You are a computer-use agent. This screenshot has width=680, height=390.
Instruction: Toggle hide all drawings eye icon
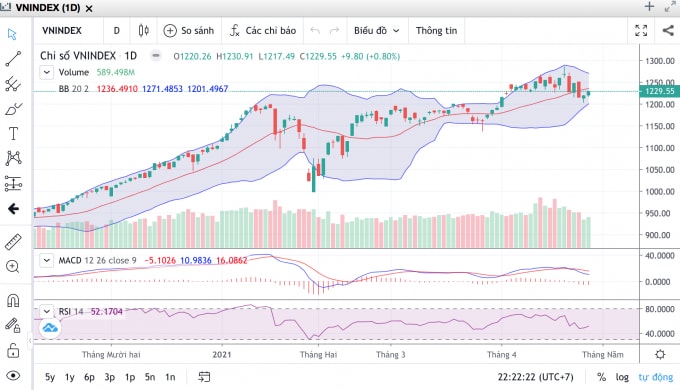[x=13, y=376]
